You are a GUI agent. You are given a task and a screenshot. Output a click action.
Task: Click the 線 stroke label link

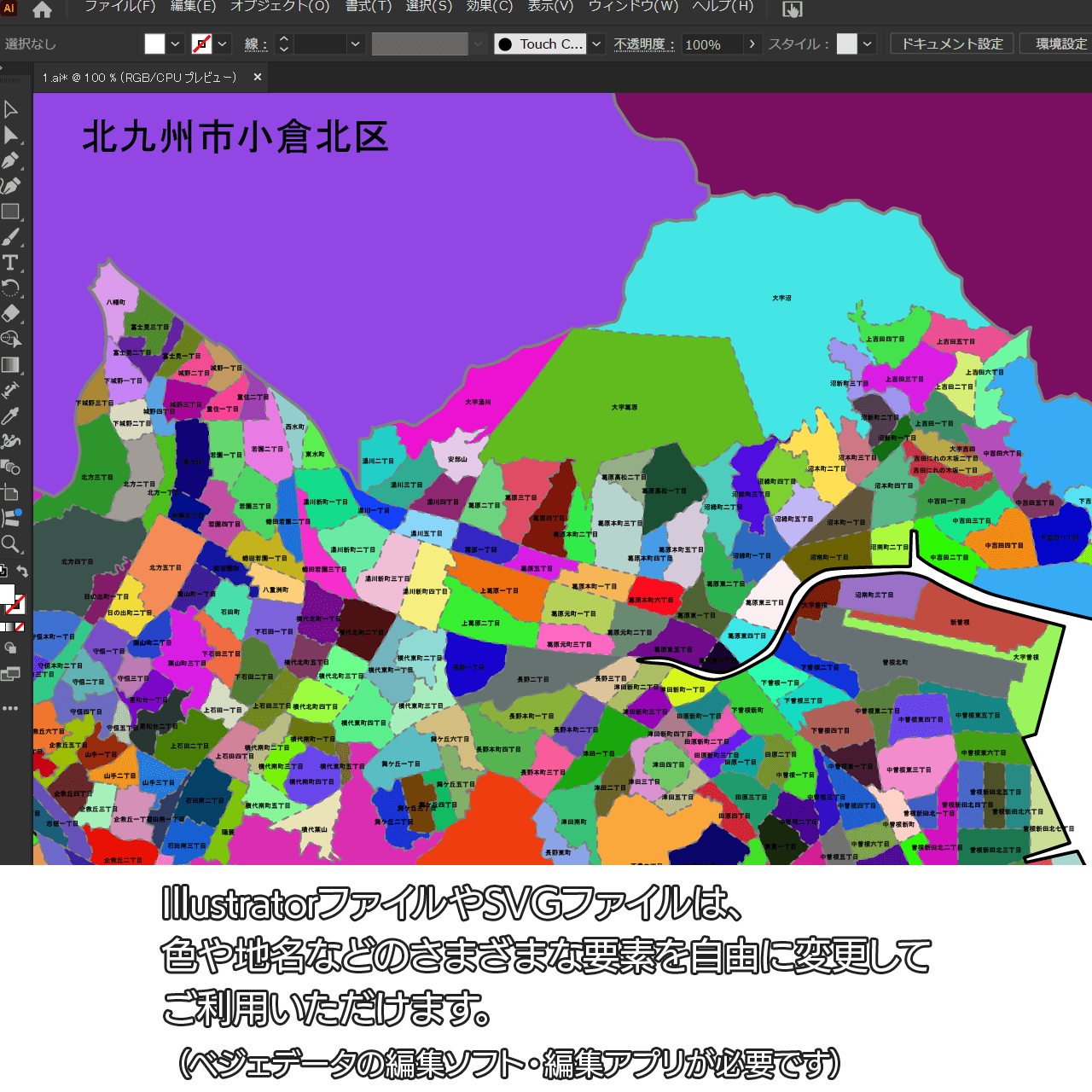[x=256, y=44]
